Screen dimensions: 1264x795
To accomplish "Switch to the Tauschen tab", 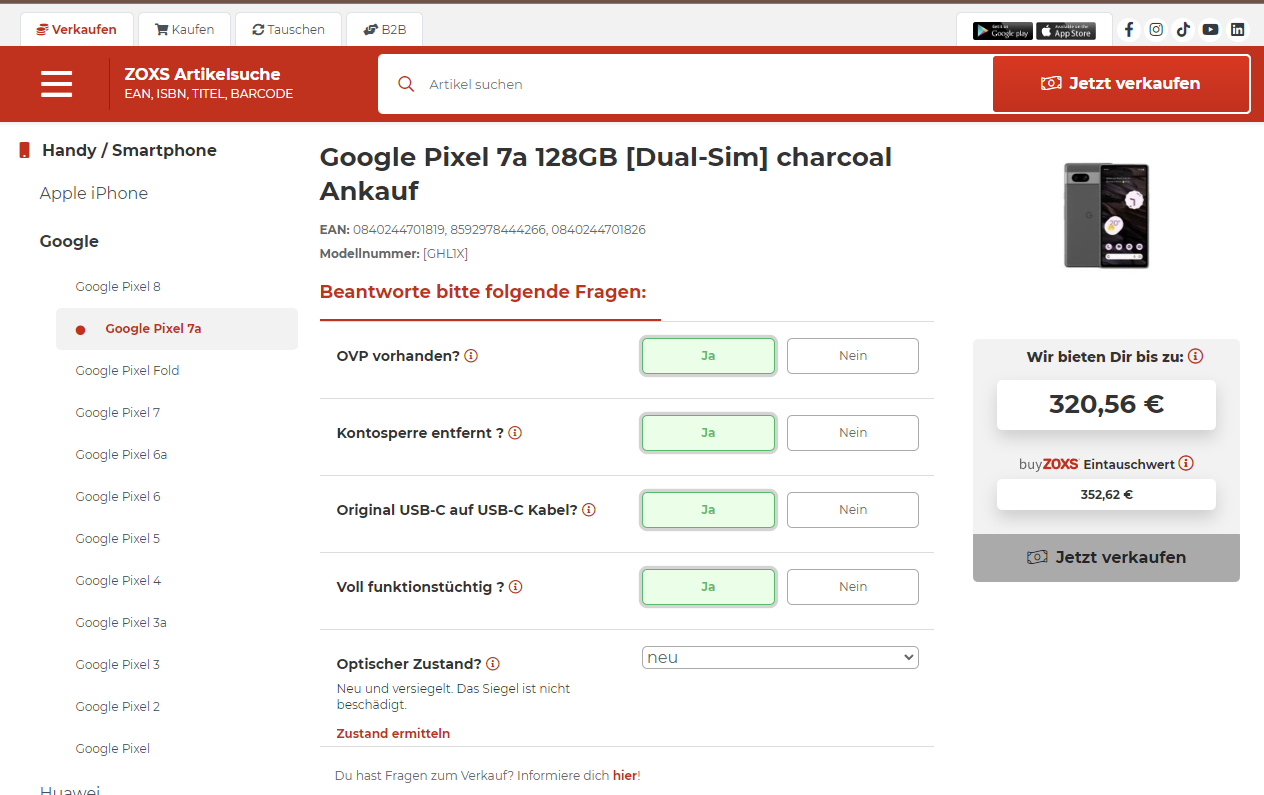I will 288,29.
